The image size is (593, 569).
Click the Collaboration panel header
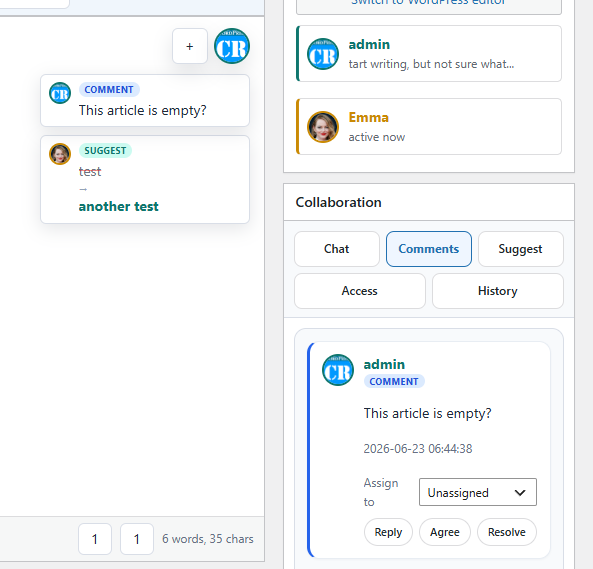(x=429, y=202)
